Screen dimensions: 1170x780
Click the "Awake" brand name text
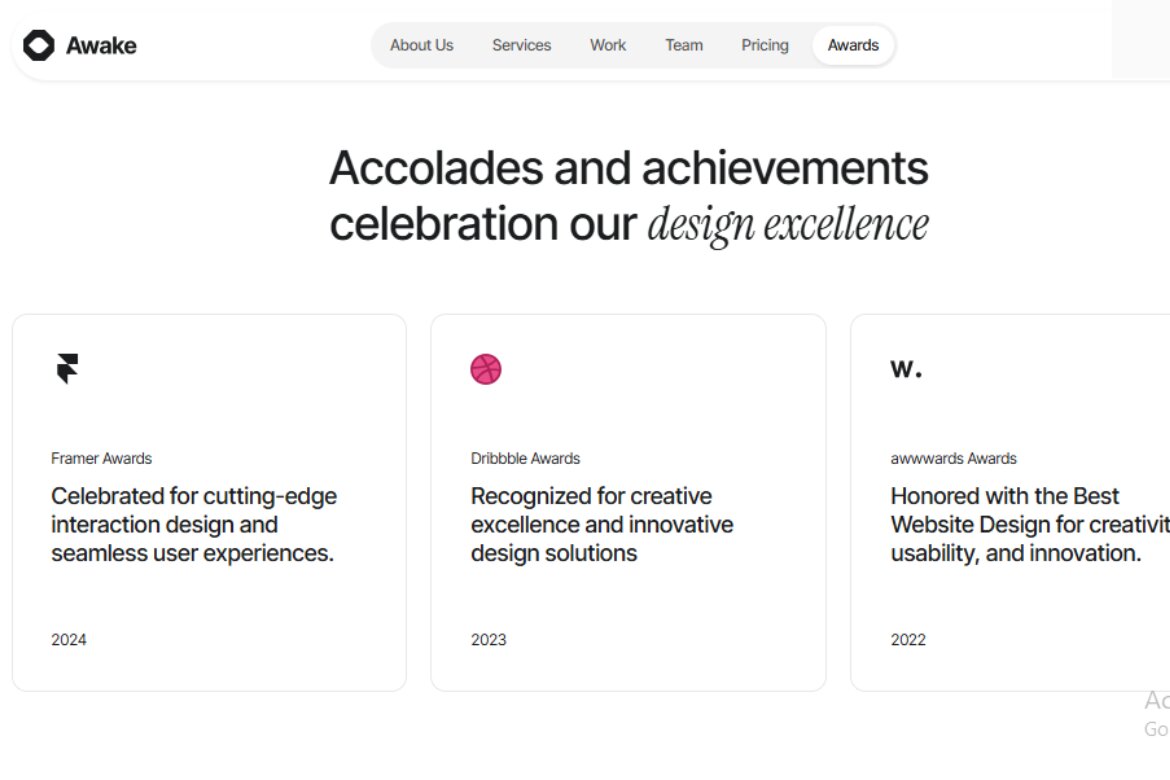(101, 45)
